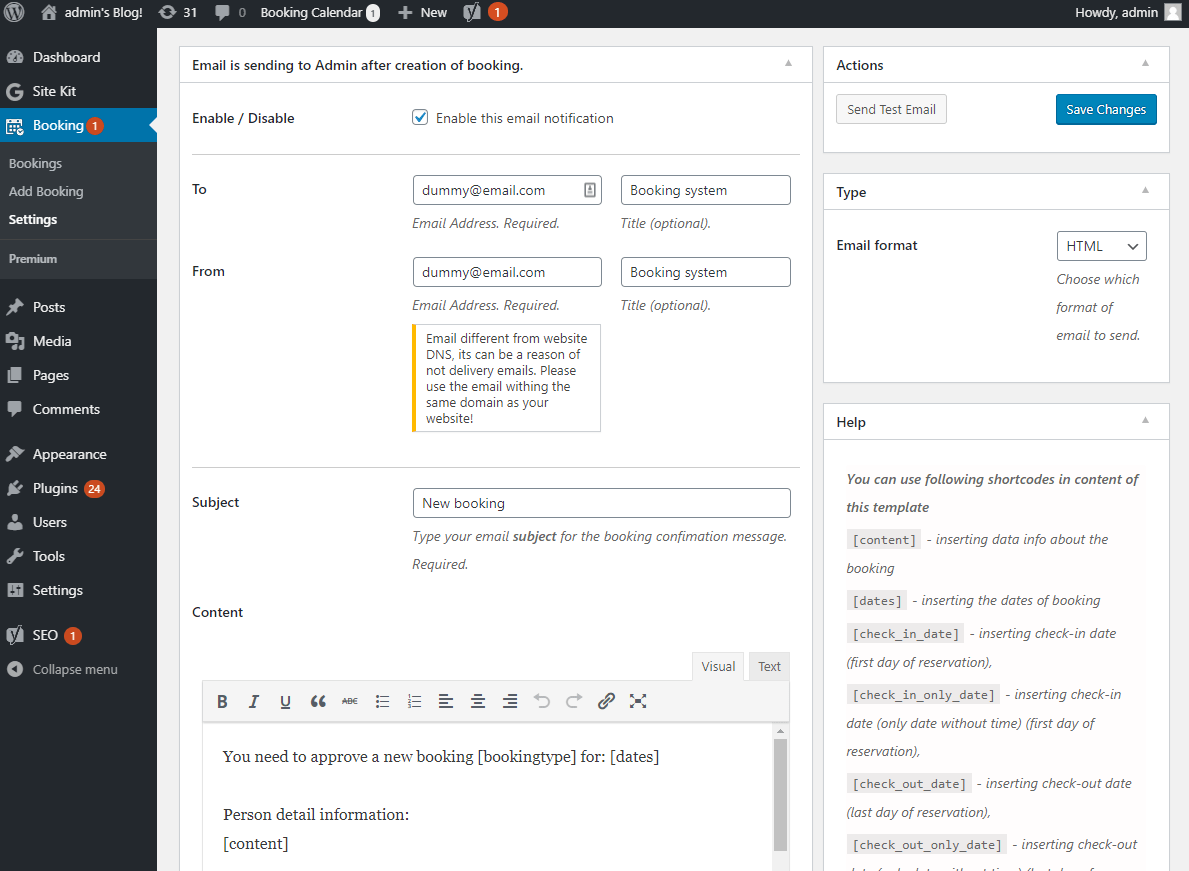Click the admin avatar icon
Image resolution: width=1189 pixels, height=871 pixels.
(x=1172, y=12)
